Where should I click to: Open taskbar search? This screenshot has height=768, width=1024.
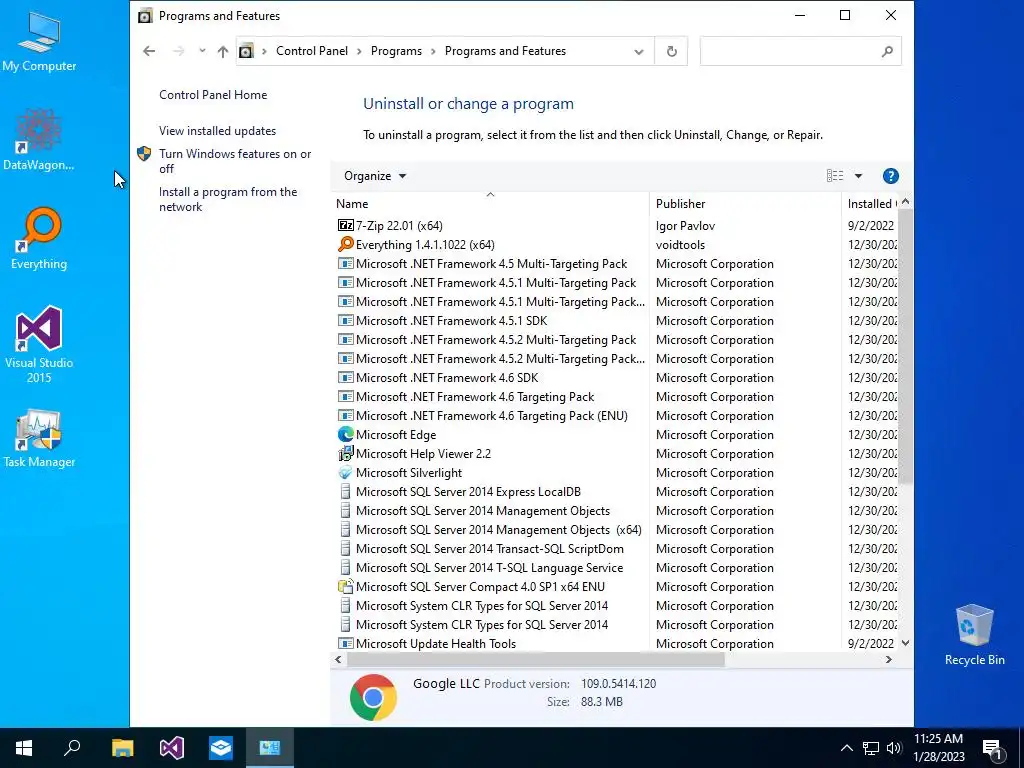click(72, 748)
